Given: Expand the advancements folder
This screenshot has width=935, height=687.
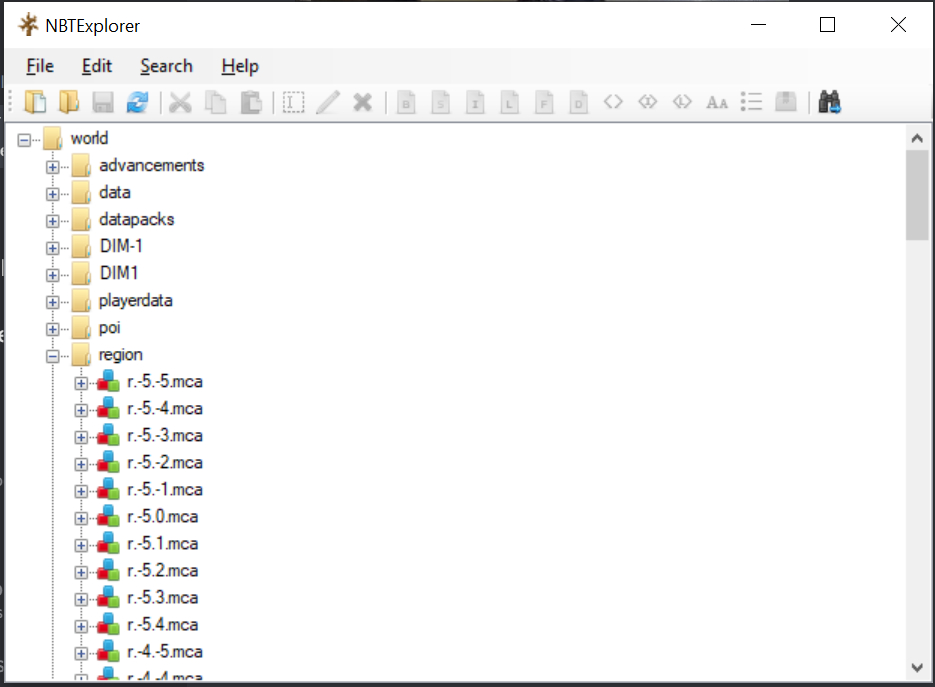Looking at the screenshot, I should 52,167.
